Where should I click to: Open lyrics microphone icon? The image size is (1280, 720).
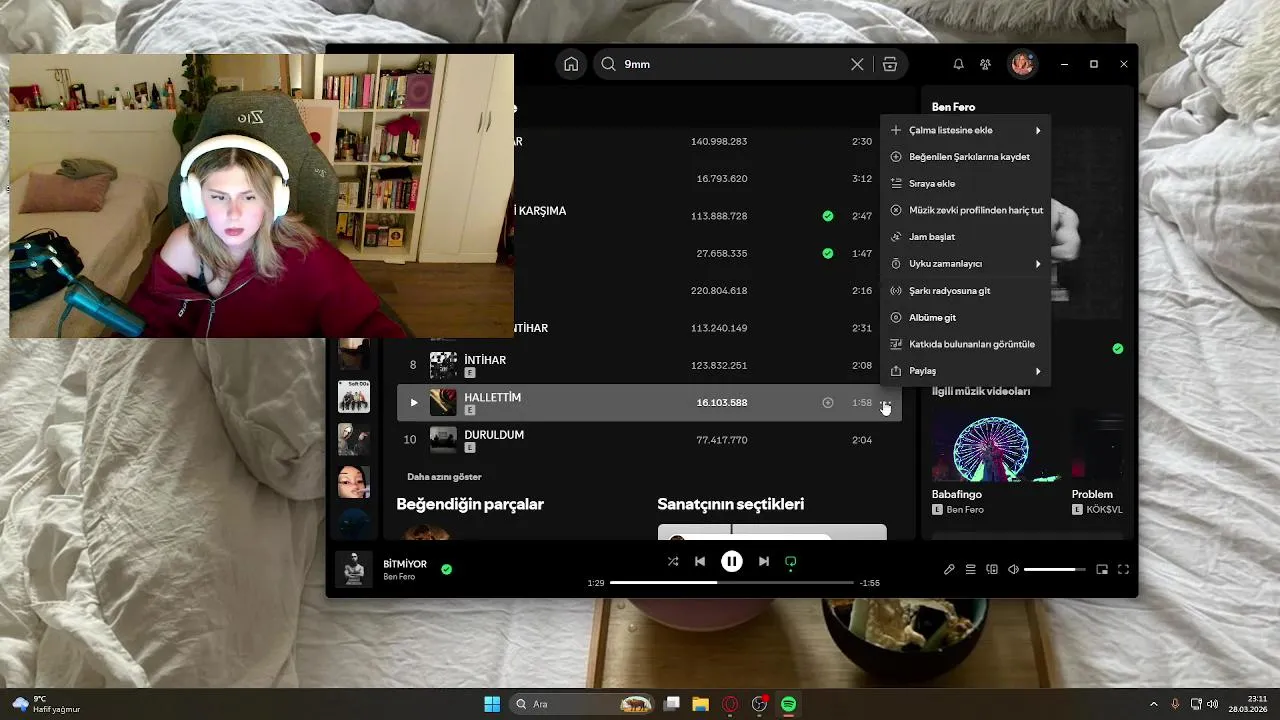949,570
